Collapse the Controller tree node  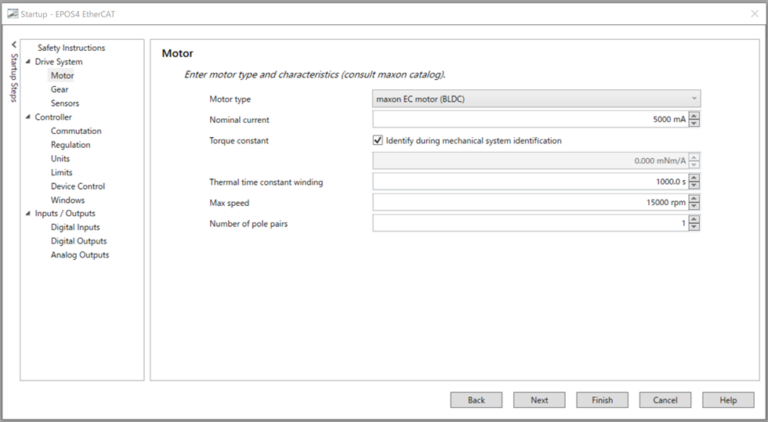[28, 117]
